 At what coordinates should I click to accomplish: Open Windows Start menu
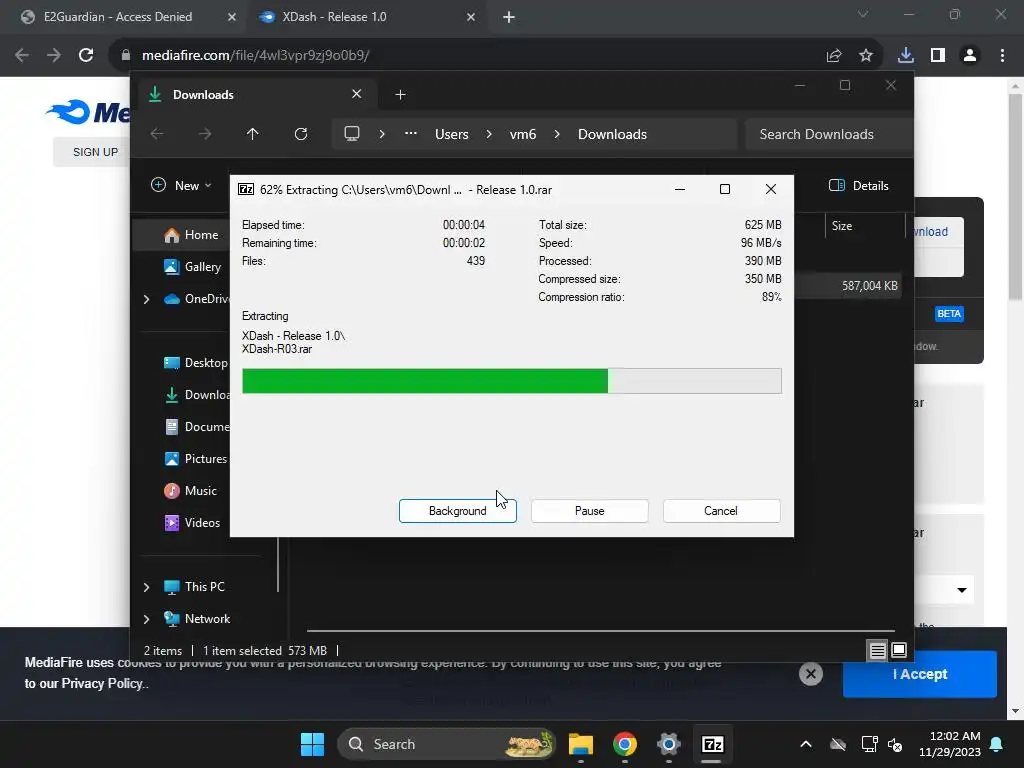[x=312, y=744]
